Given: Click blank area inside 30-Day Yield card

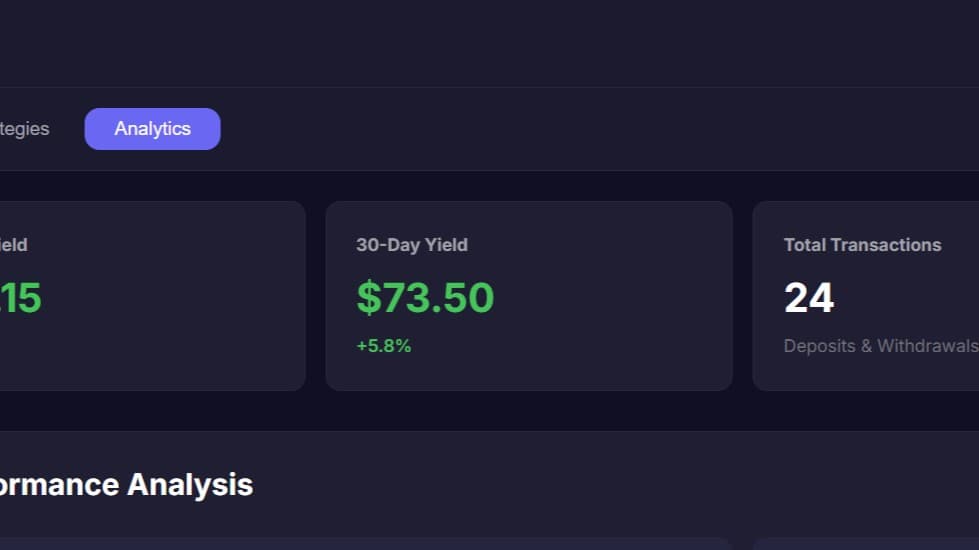Looking at the screenshot, I should [620, 300].
